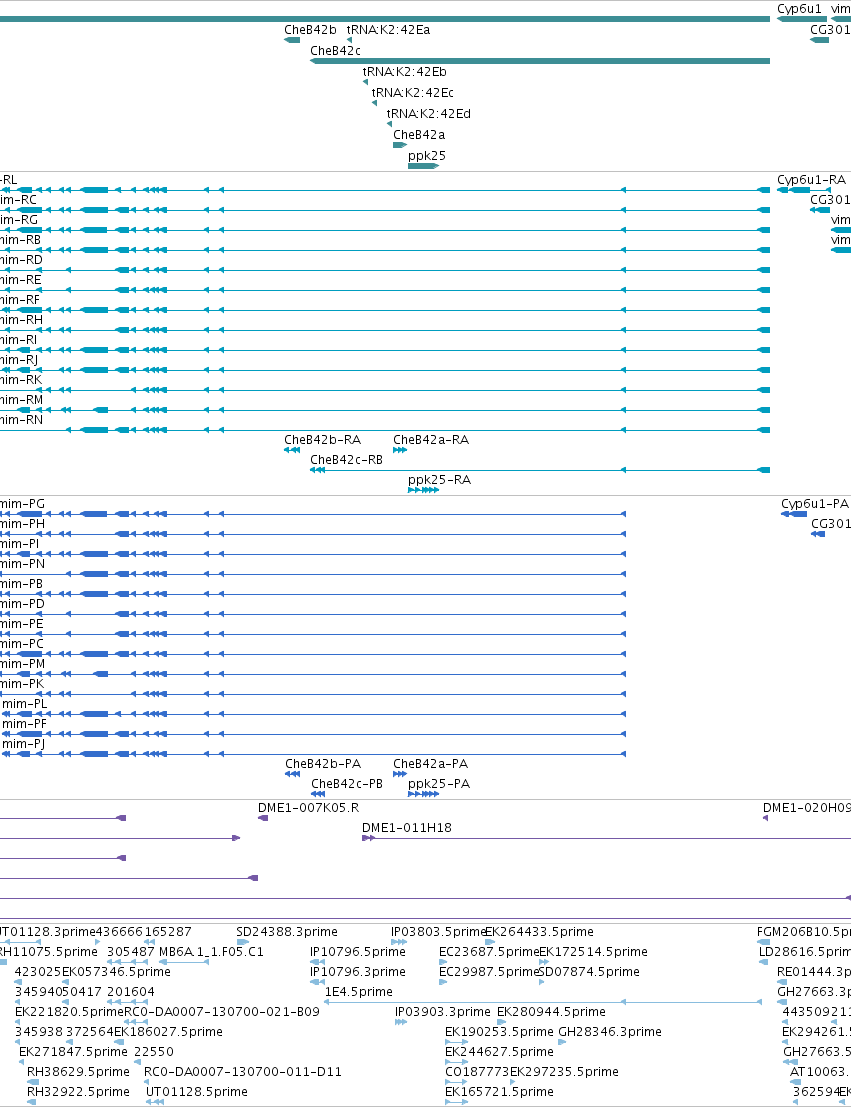
Task: Click the RC0-DA0007-130700-011-D11 label
Action: 243,1072
